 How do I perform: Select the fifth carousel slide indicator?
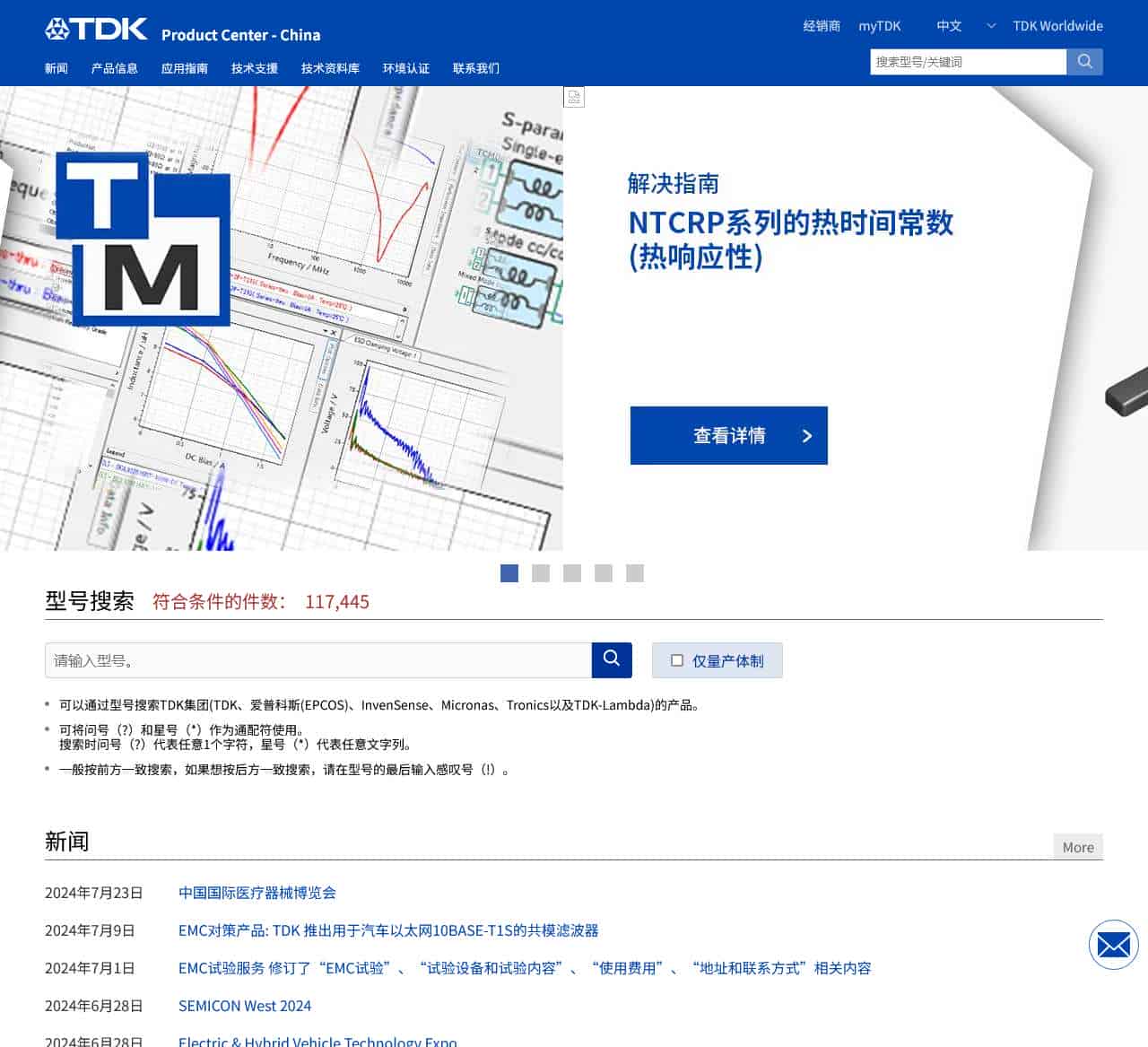[x=635, y=573]
